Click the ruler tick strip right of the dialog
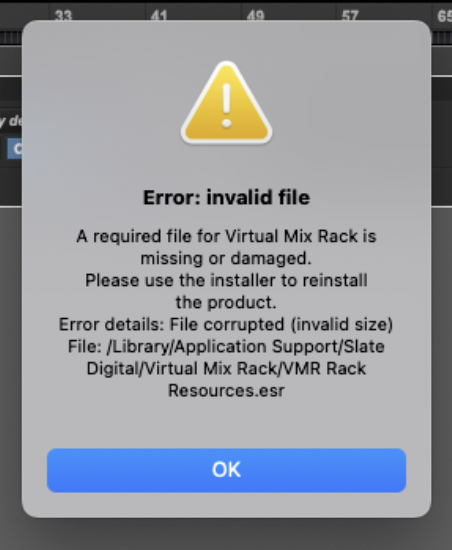Viewport: 452px width, 550px height. (441, 38)
